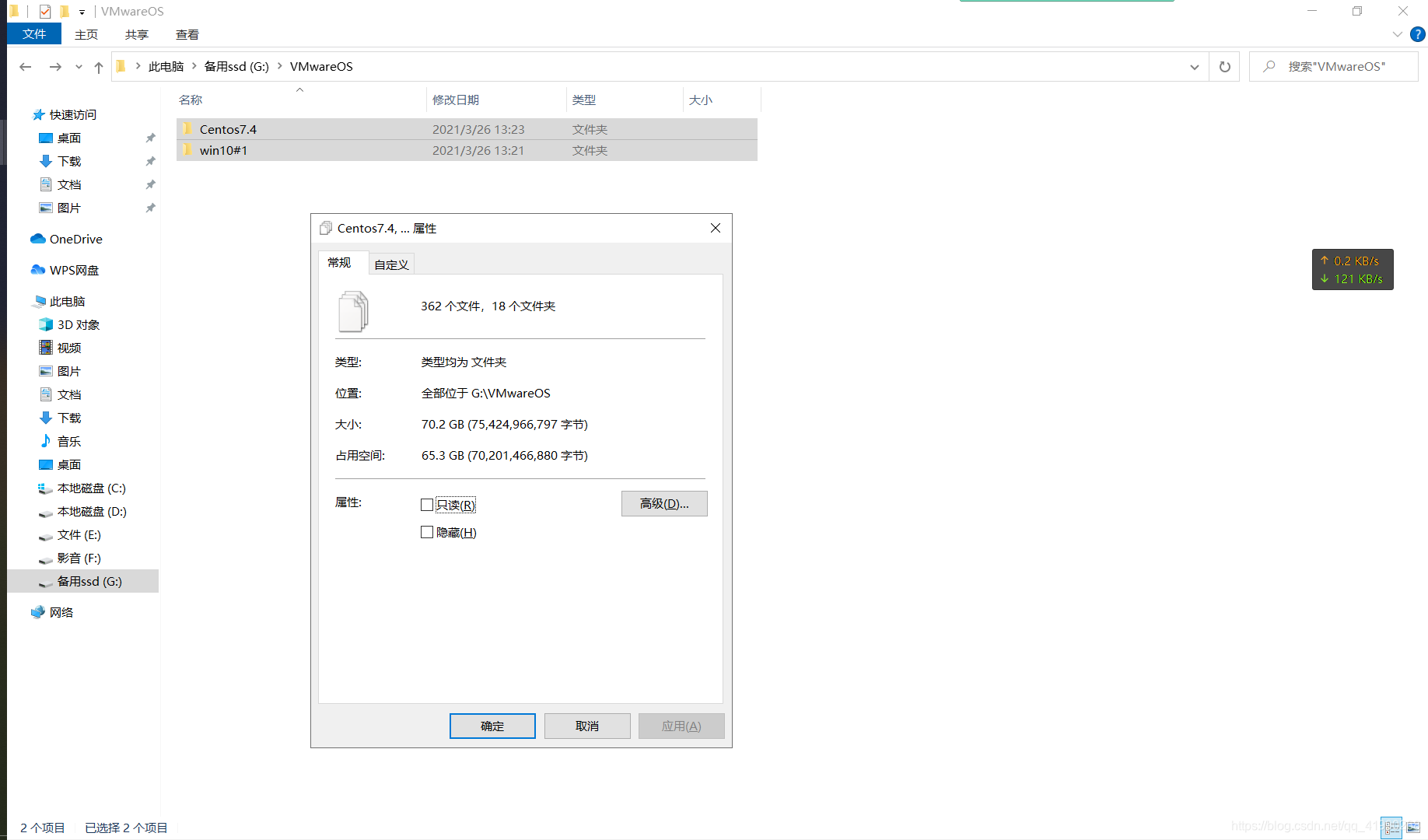
Task: Open the Explorer help question icon
Action: pyautogui.click(x=1418, y=34)
